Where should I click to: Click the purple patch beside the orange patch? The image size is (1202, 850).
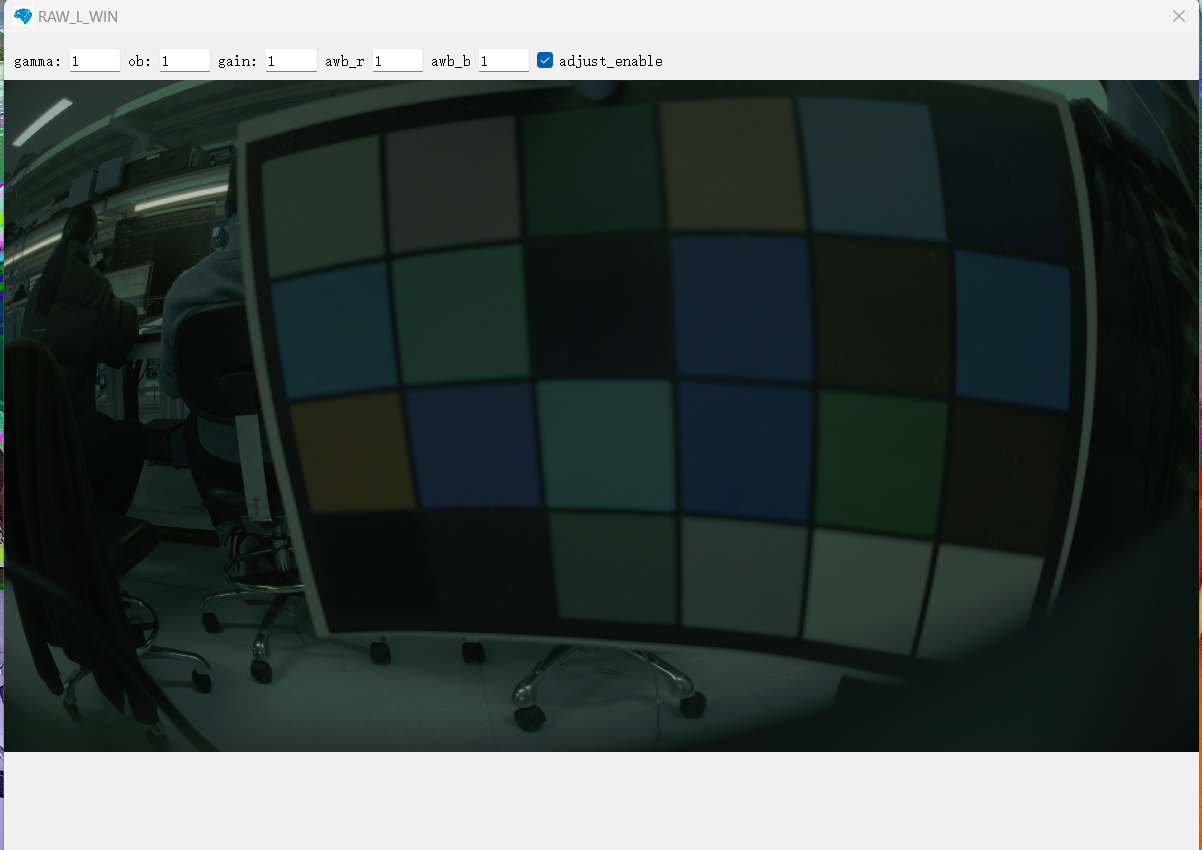tap(474, 443)
